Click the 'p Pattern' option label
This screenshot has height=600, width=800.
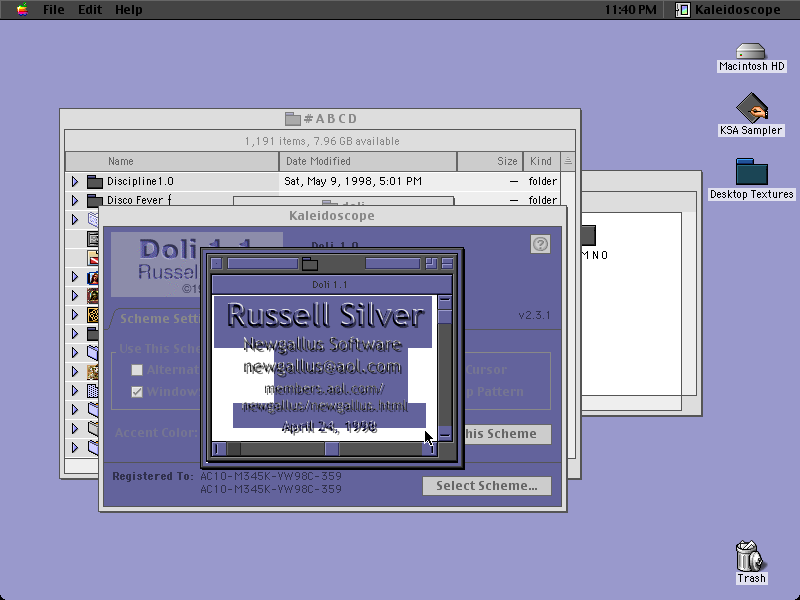(494, 392)
